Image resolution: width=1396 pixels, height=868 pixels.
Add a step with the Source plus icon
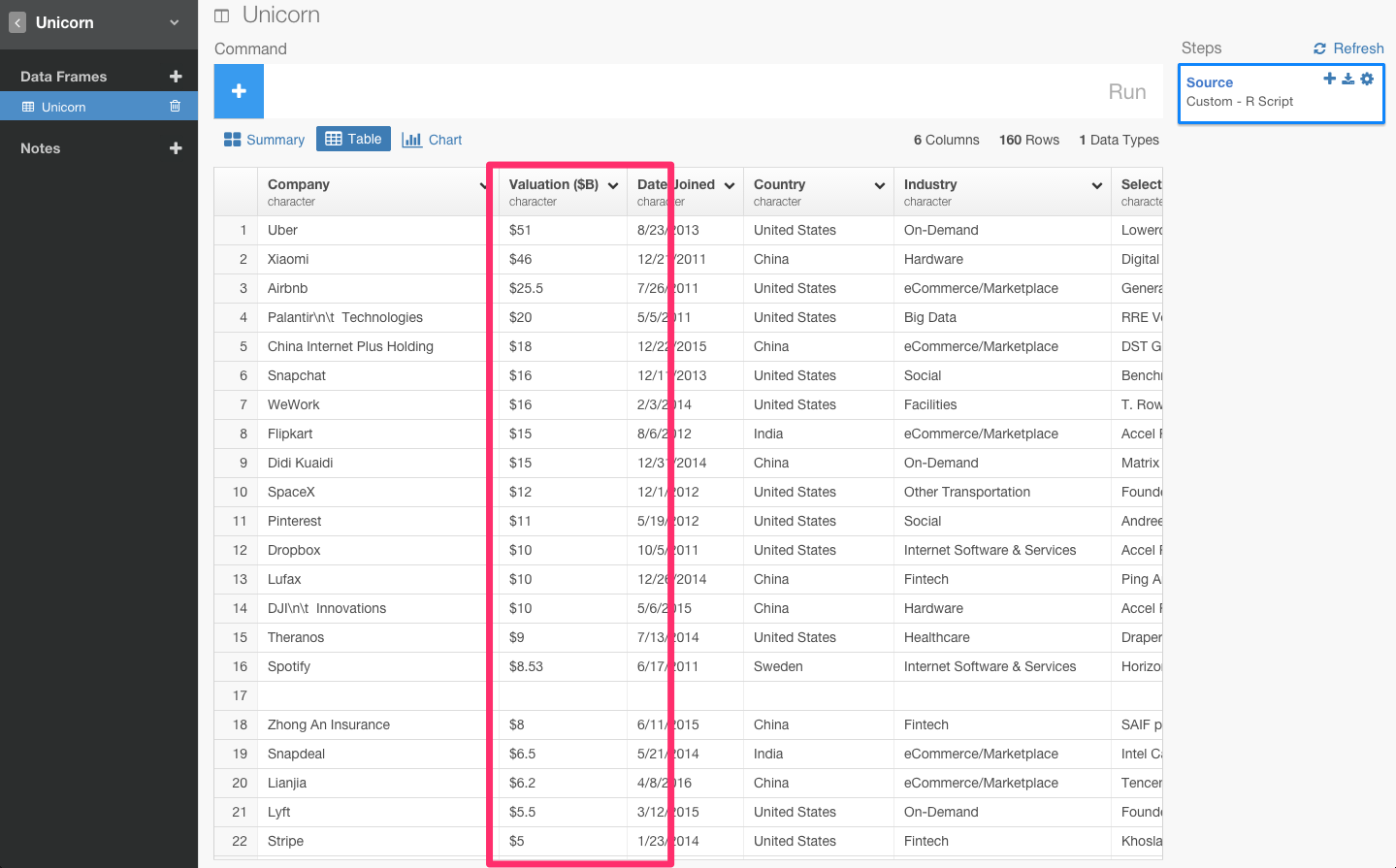click(1329, 79)
